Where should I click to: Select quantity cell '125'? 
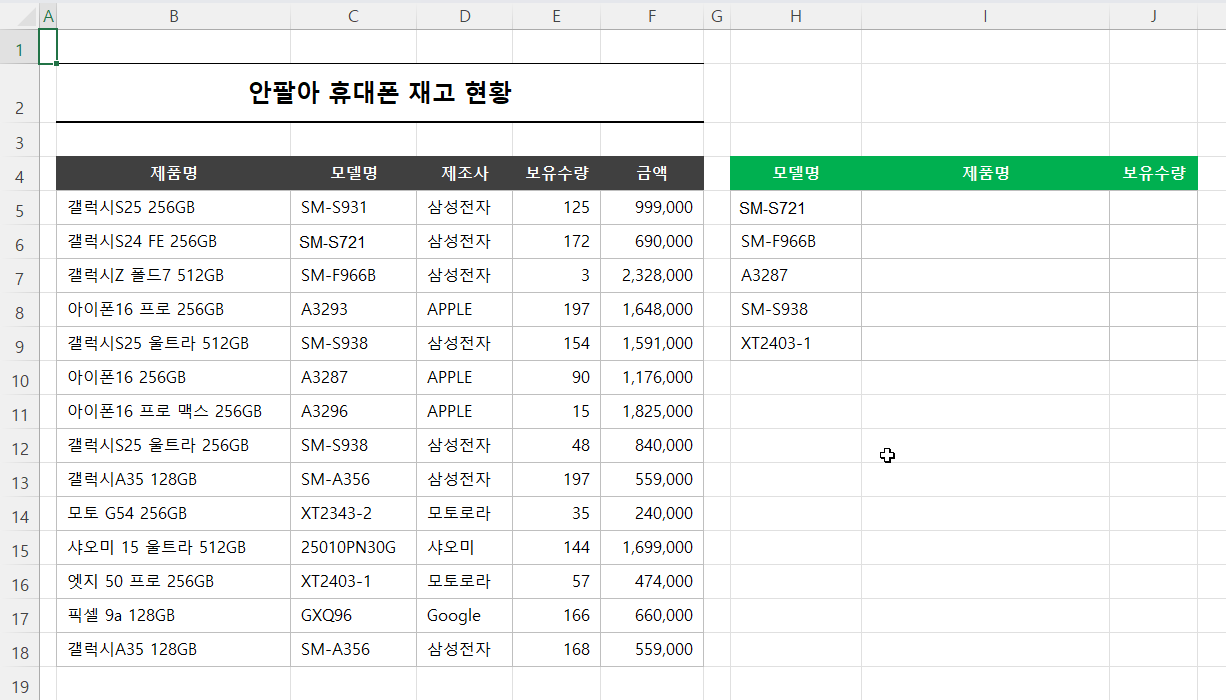[x=556, y=208]
